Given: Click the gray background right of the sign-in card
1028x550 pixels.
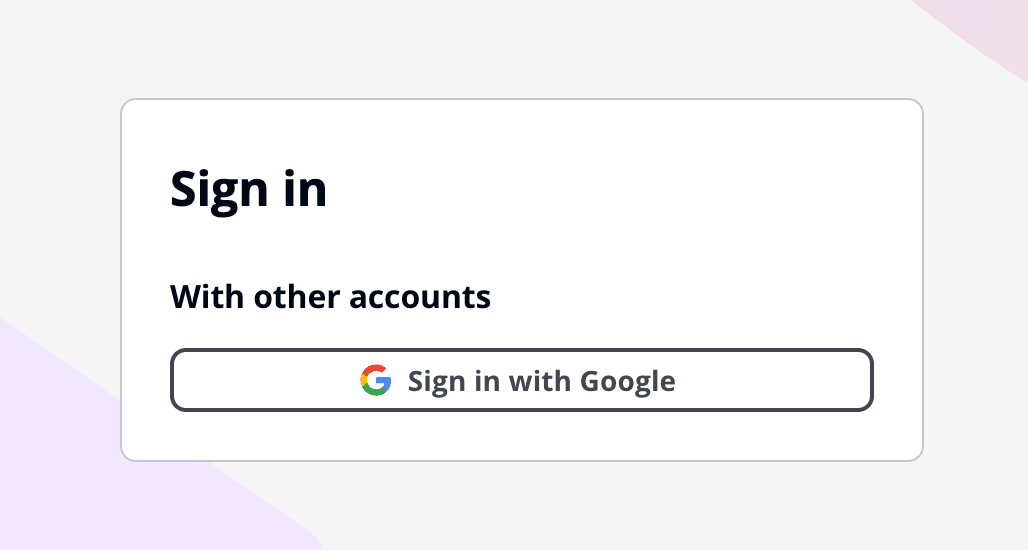Looking at the screenshot, I should (975, 280).
